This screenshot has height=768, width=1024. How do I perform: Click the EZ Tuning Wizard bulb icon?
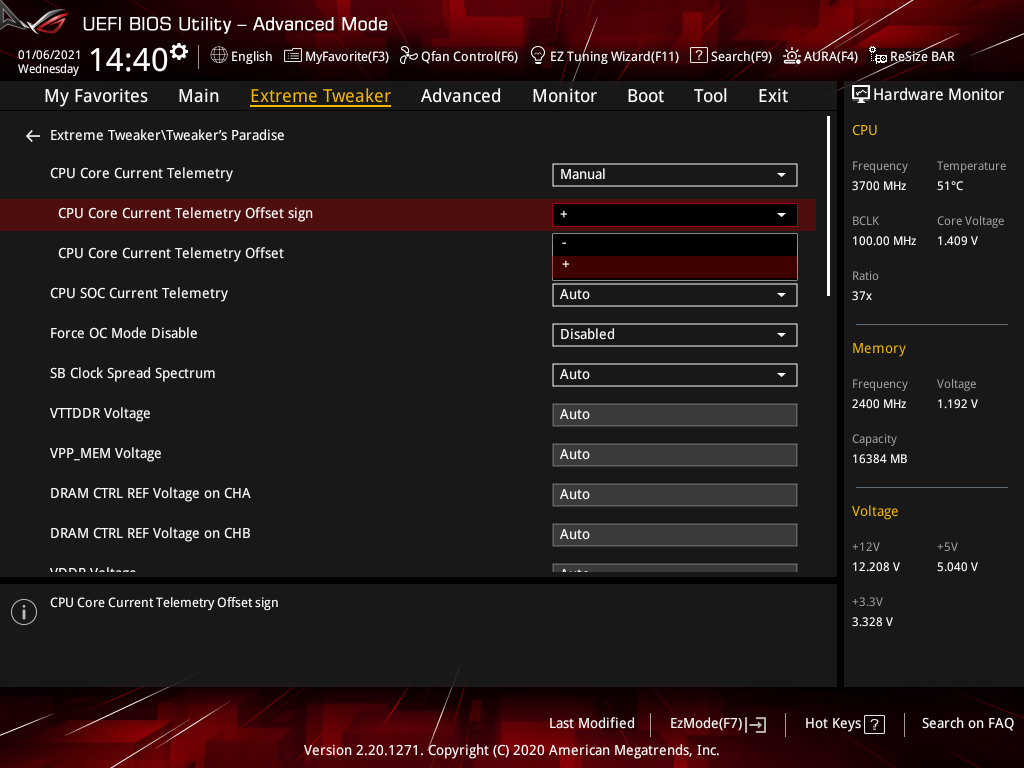pos(537,56)
